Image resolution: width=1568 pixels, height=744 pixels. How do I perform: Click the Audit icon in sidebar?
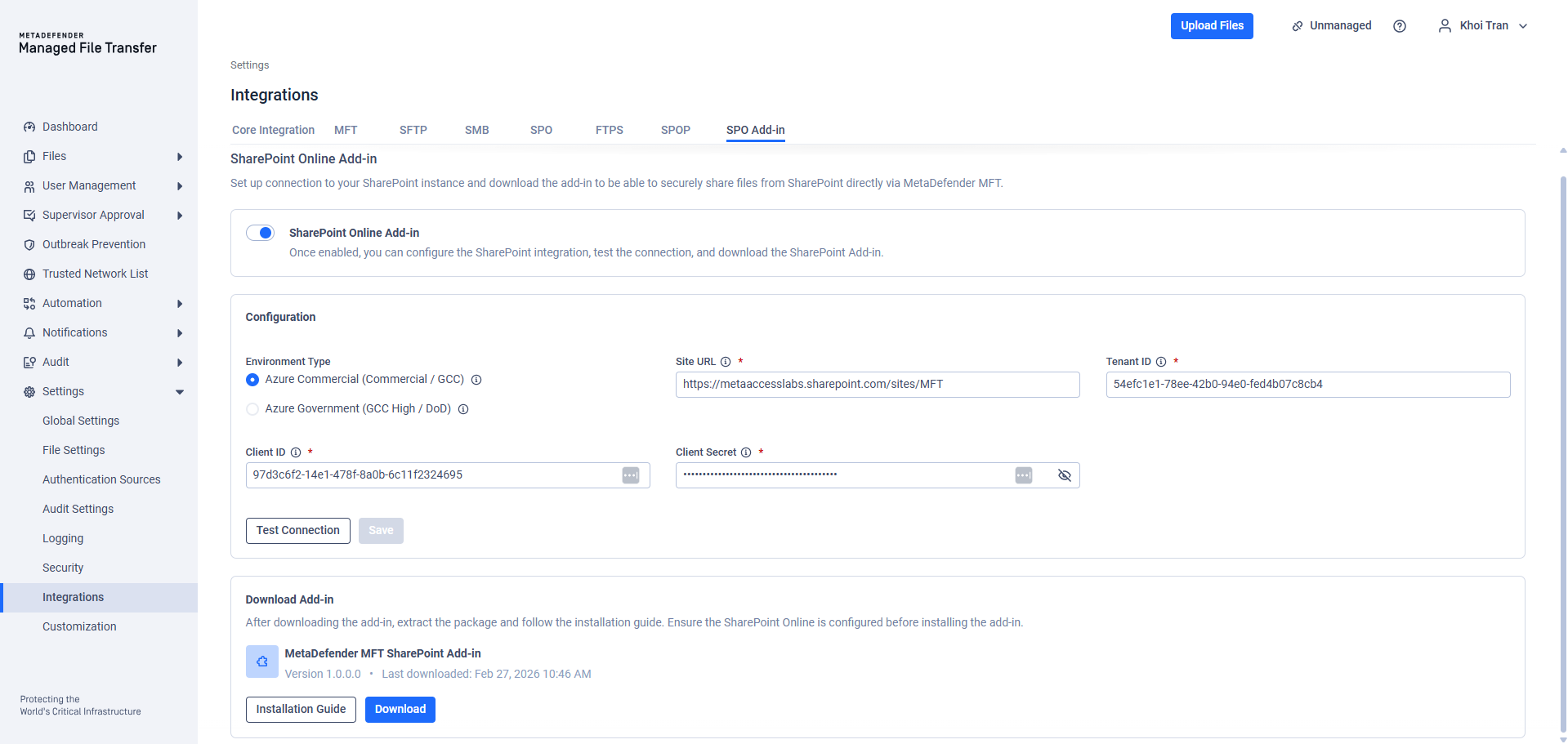point(29,363)
